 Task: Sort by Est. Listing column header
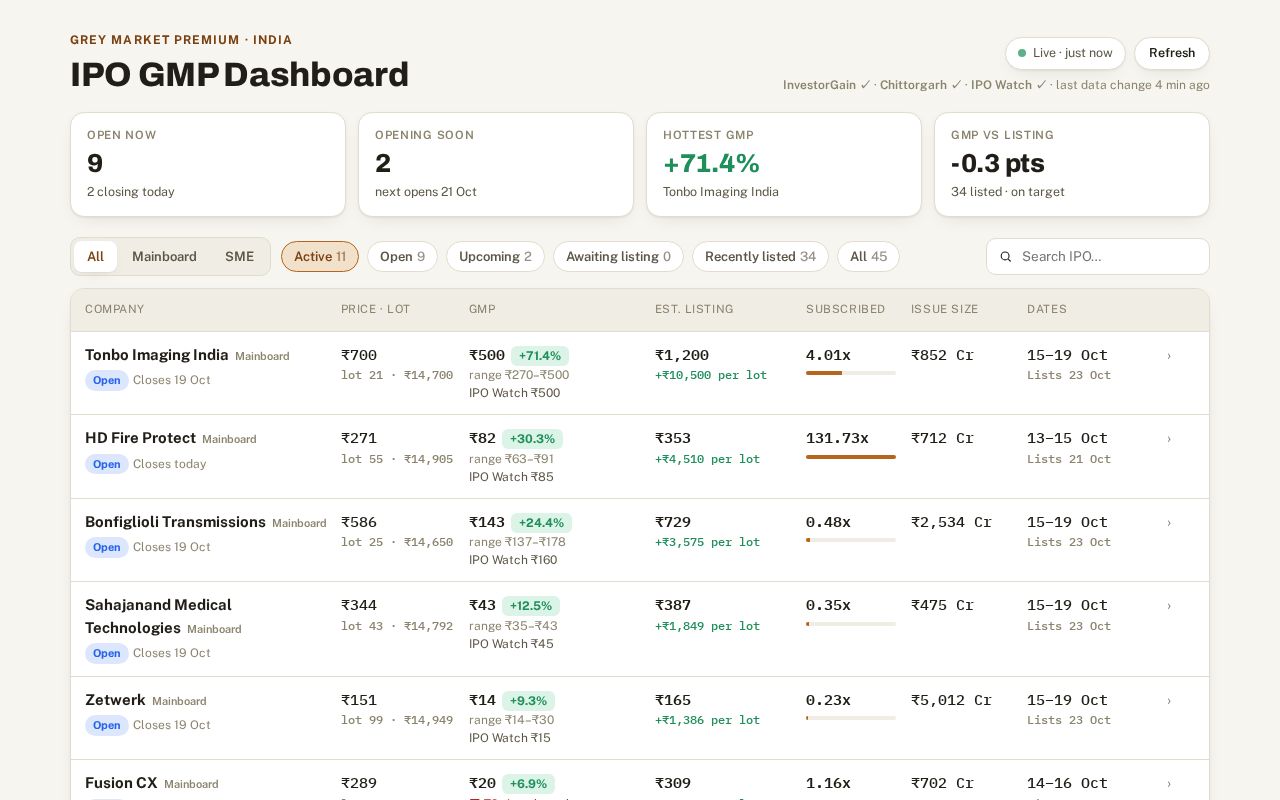(694, 310)
